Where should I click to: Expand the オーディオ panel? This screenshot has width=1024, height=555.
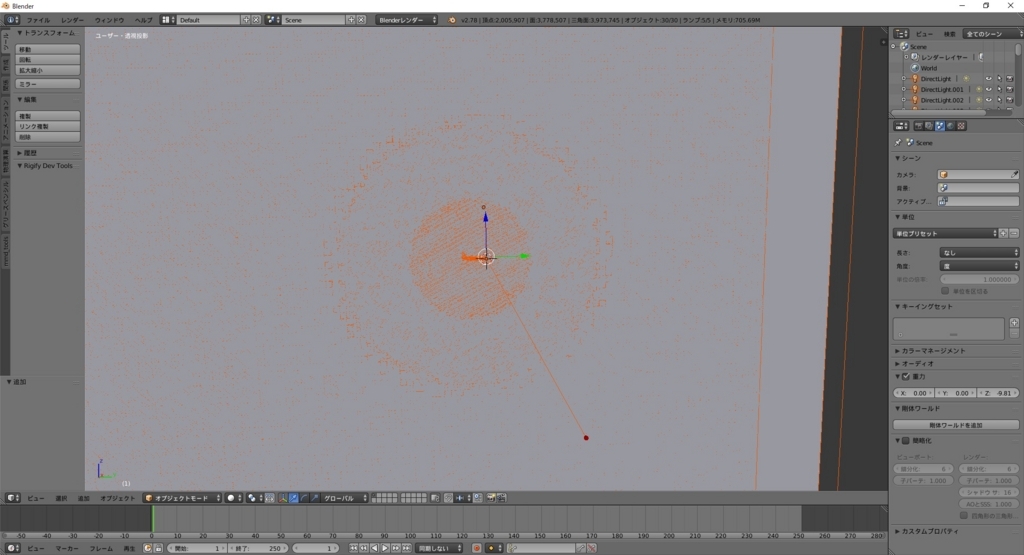tap(917, 364)
